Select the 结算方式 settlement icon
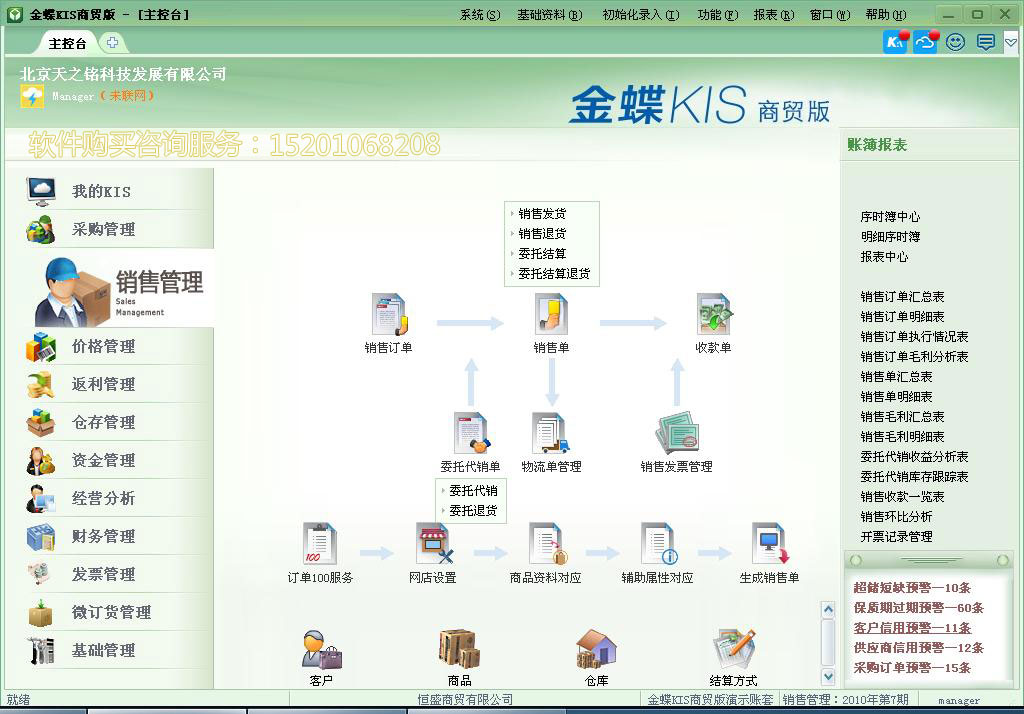Viewport: 1024px width, 714px height. point(733,647)
